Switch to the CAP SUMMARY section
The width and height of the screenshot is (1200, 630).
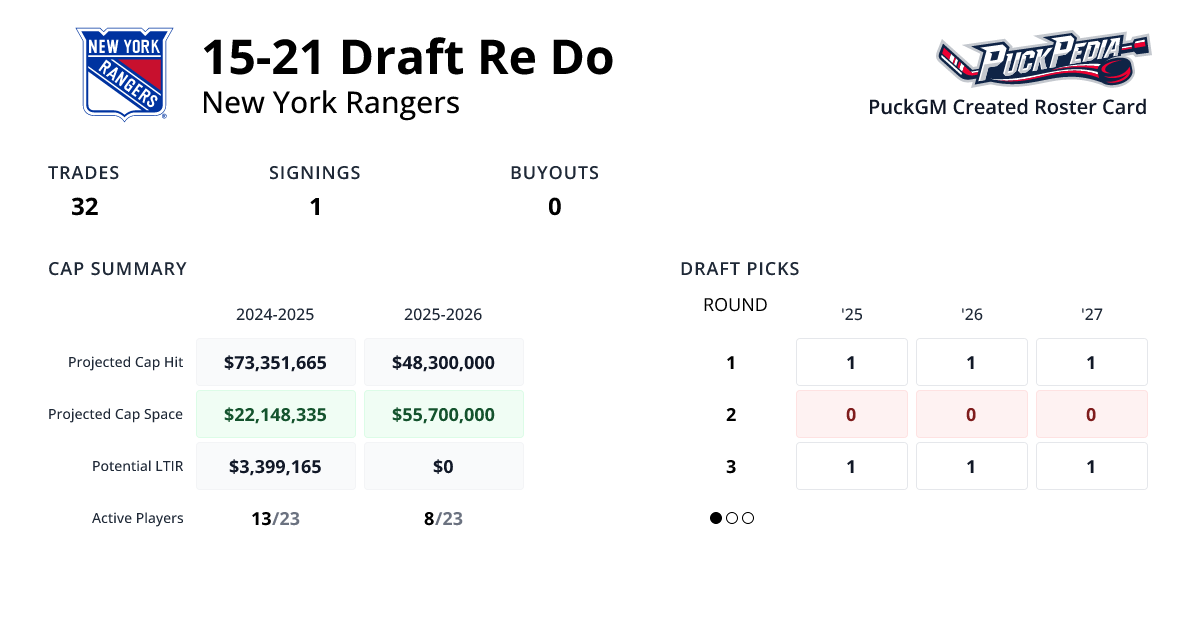[x=117, y=268]
